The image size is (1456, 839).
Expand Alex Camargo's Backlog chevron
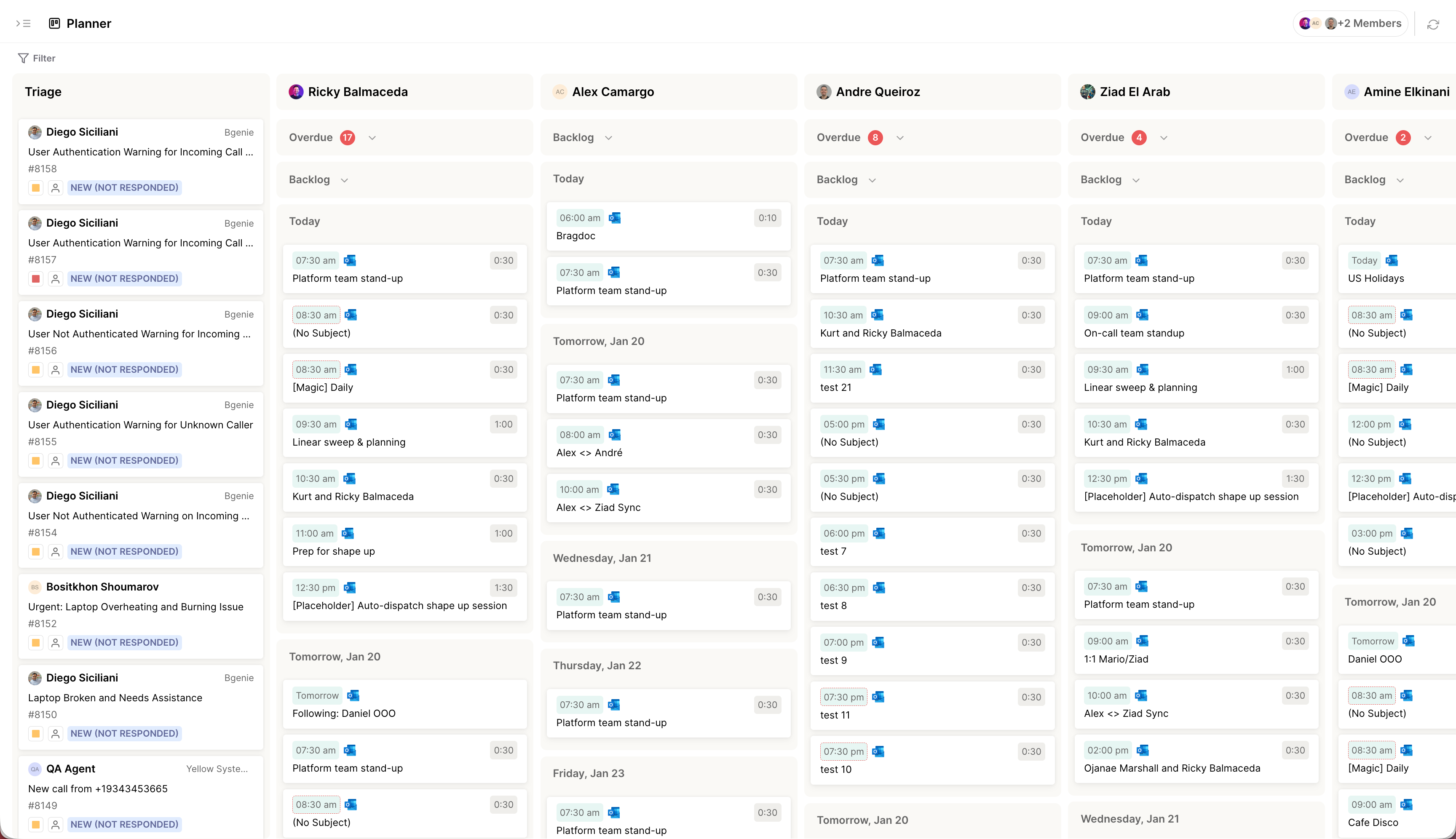tap(609, 138)
